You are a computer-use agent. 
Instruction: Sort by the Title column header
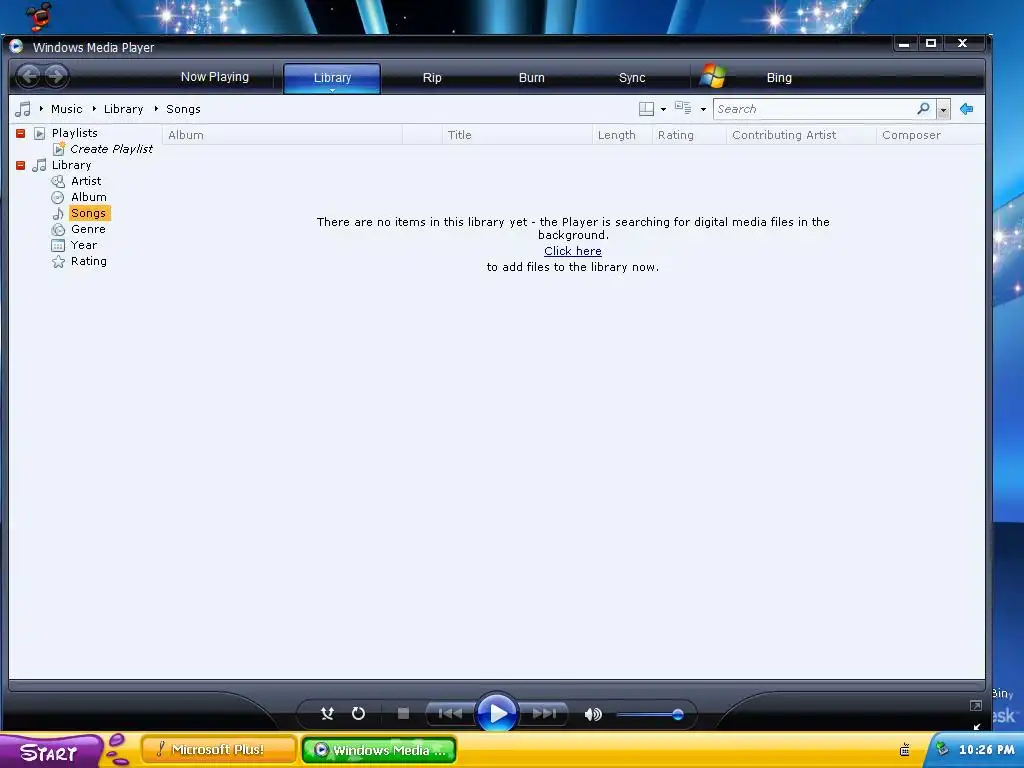tap(517, 135)
